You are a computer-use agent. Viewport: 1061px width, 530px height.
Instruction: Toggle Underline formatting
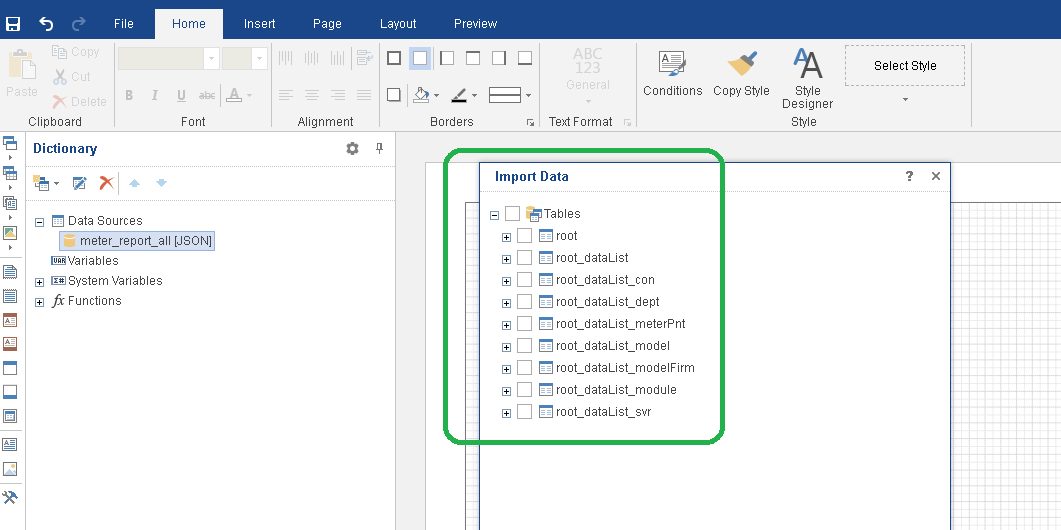(181, 95)
